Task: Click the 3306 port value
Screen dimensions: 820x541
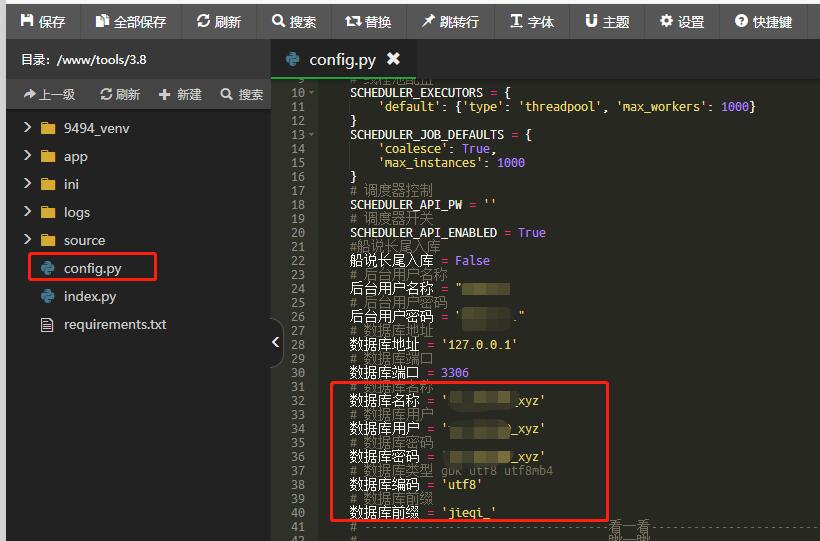Action: click(454, 373)
